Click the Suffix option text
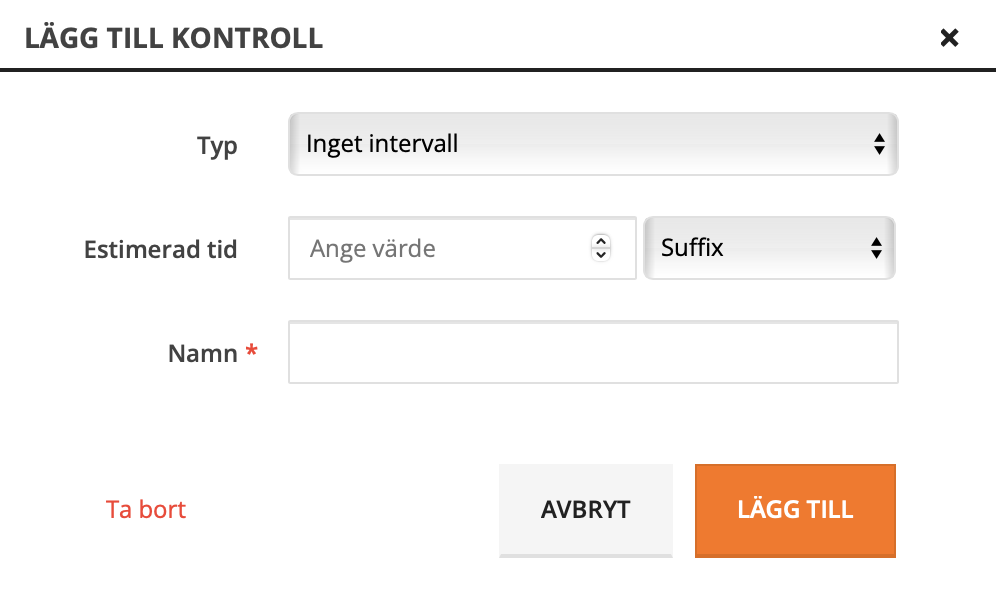Screen dimensions: 996x614 692,248
